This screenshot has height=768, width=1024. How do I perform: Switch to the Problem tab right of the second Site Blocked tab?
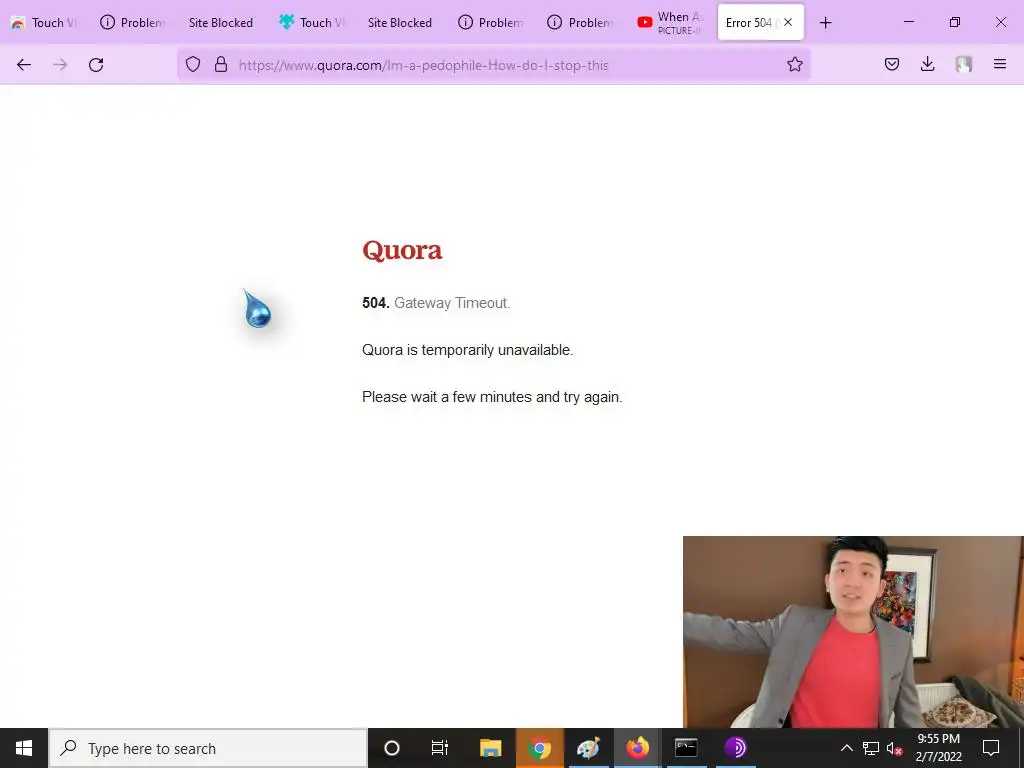coord(492,22)
